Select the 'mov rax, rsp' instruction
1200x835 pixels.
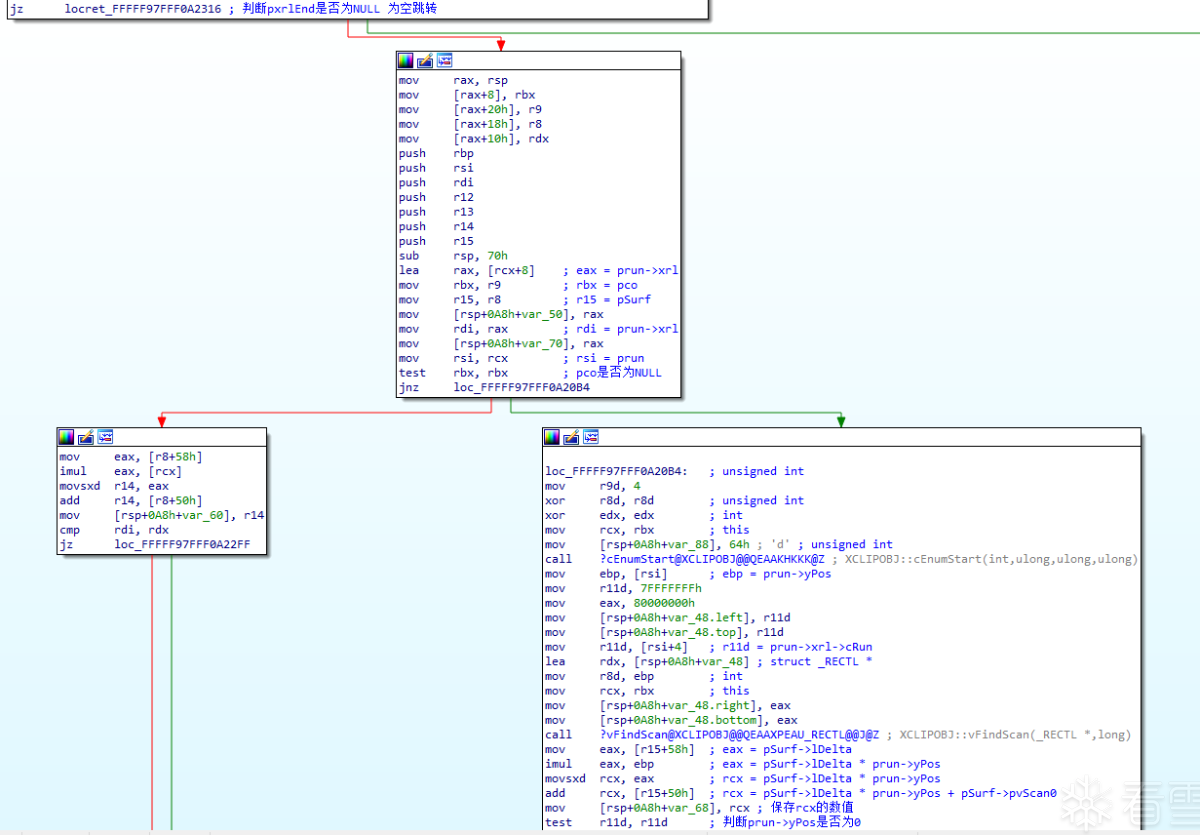454,80
